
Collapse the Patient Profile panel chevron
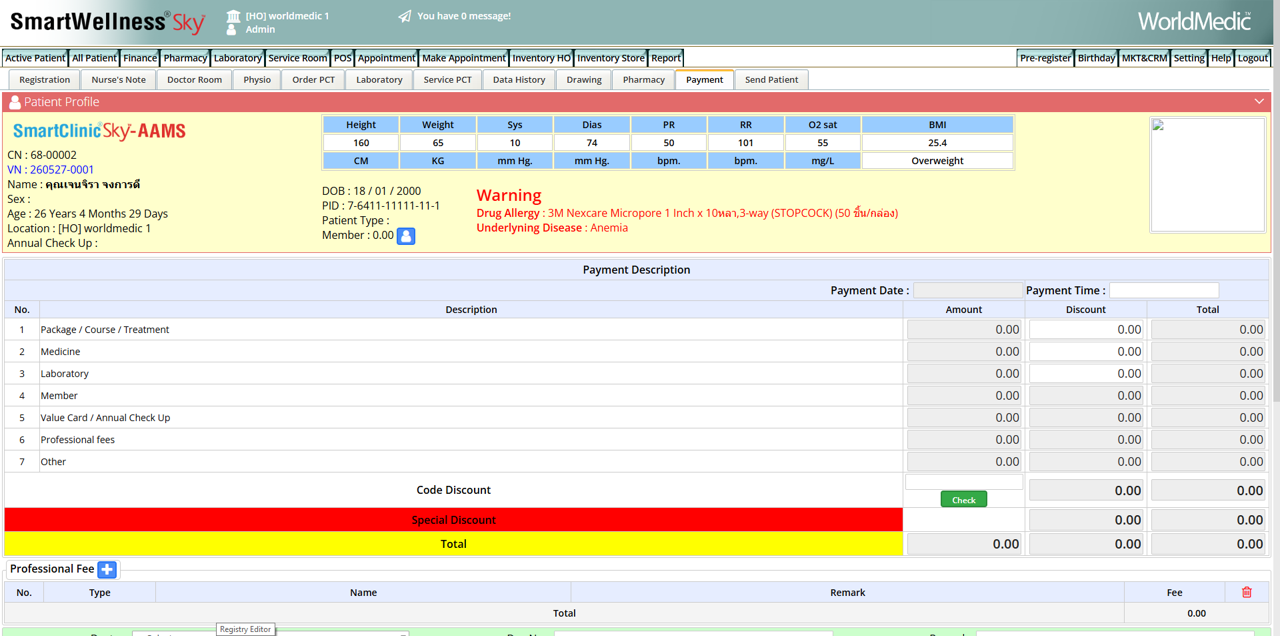(x=1259, y=101)
